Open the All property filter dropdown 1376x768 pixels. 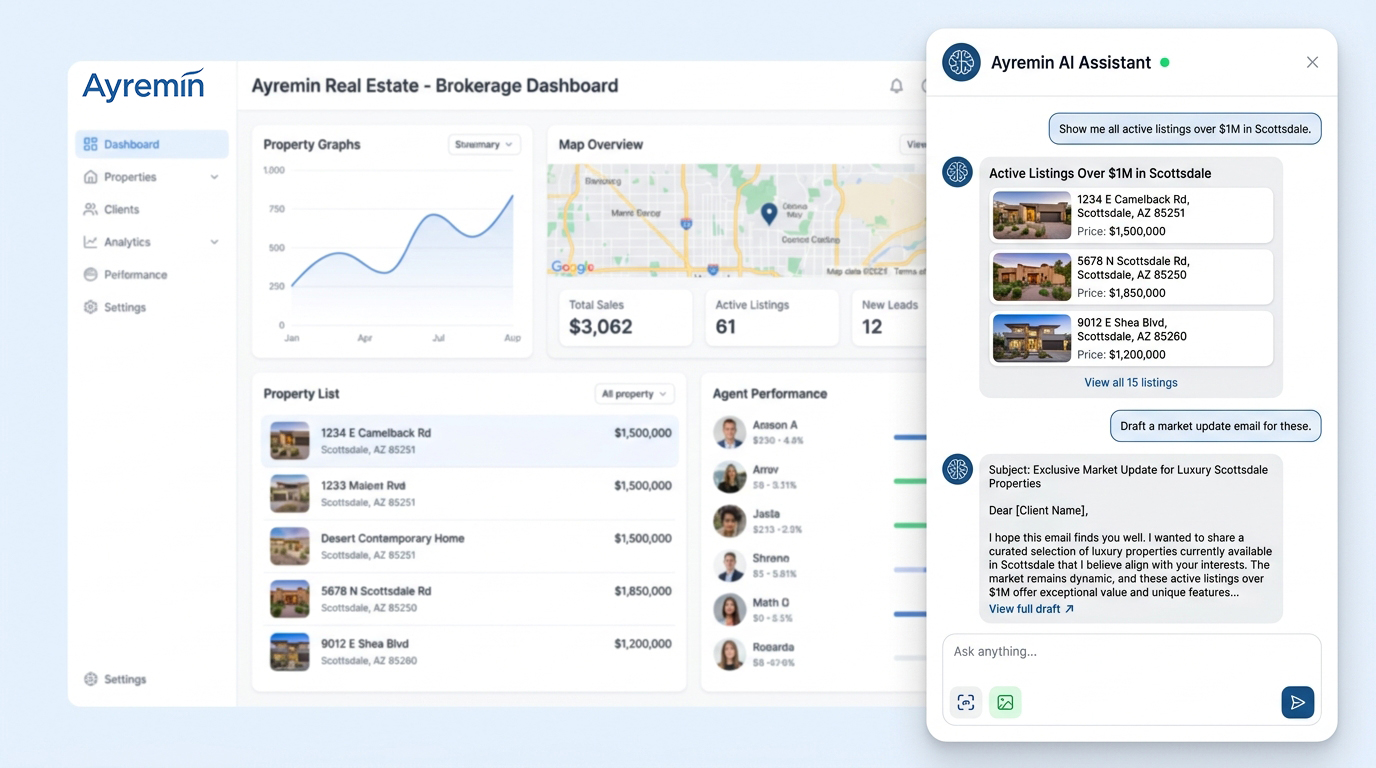point(634,394)
